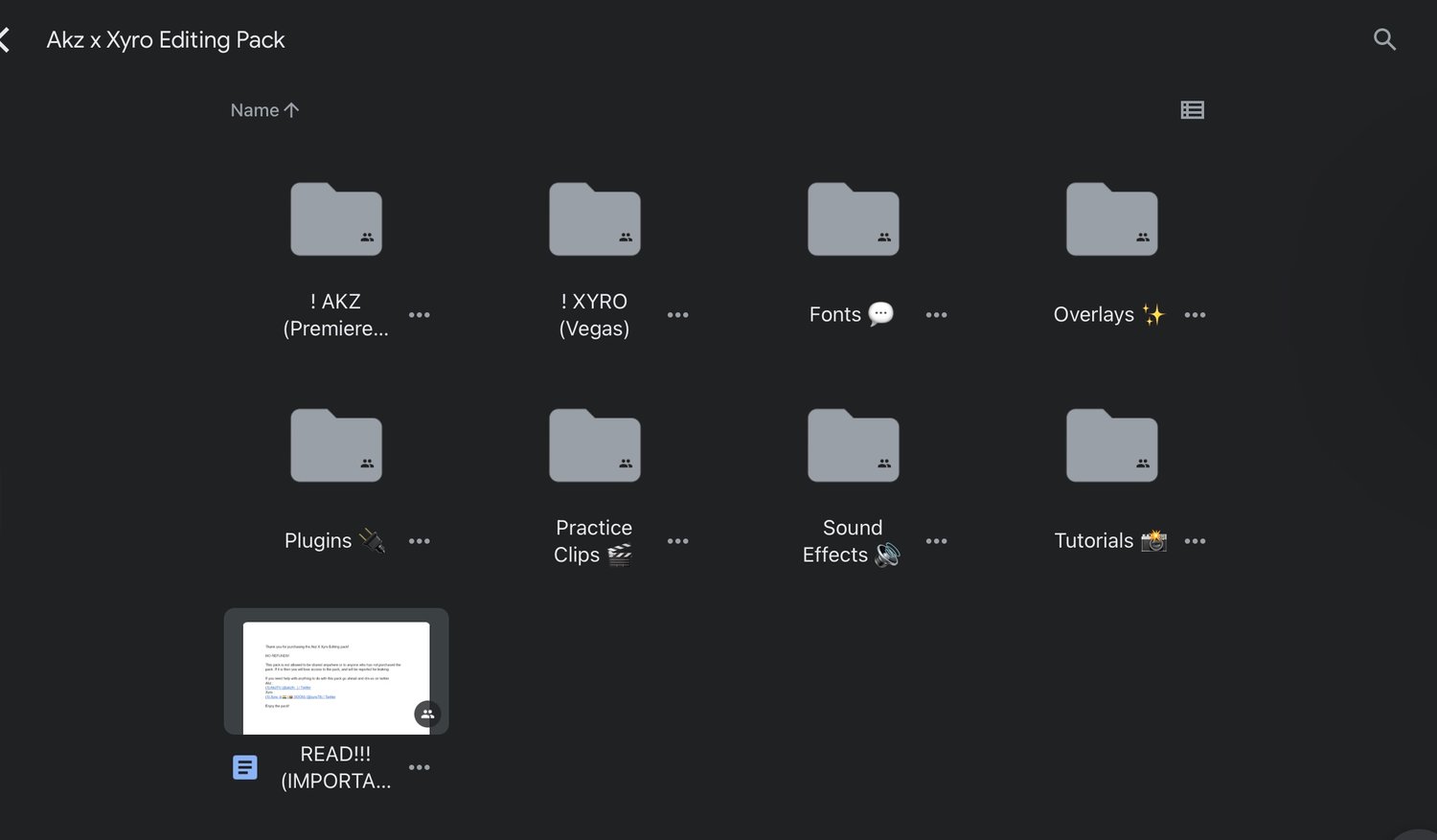Image resolution: width=1437 pixels, height=840 pixels.
Task: Switch to list view layout
Action: tap(1193, 110)
